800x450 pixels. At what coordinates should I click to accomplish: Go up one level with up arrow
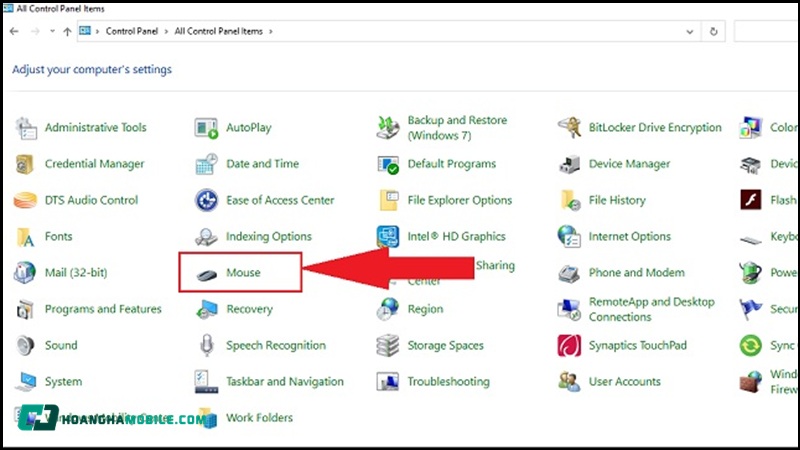pyautogui.click(x=67, y=32)
